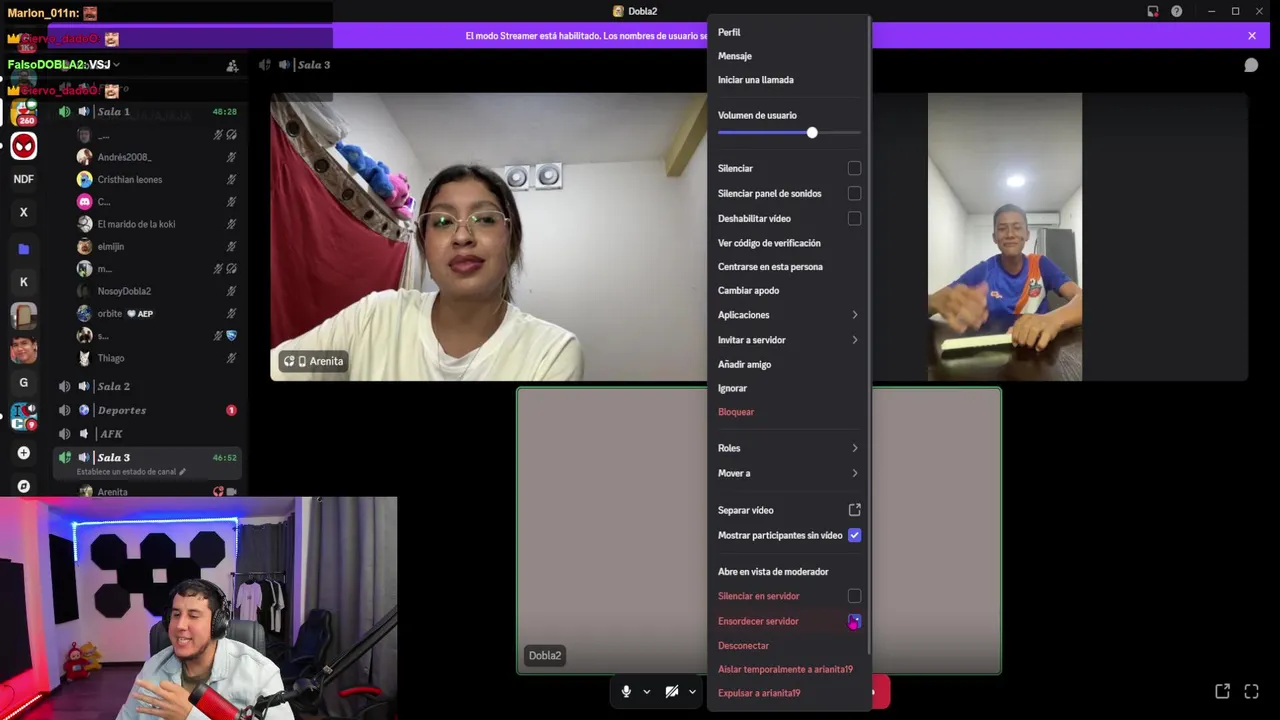Click the Separar vídeo pop-out icon

pyautogui.click(x=854, y=510)
